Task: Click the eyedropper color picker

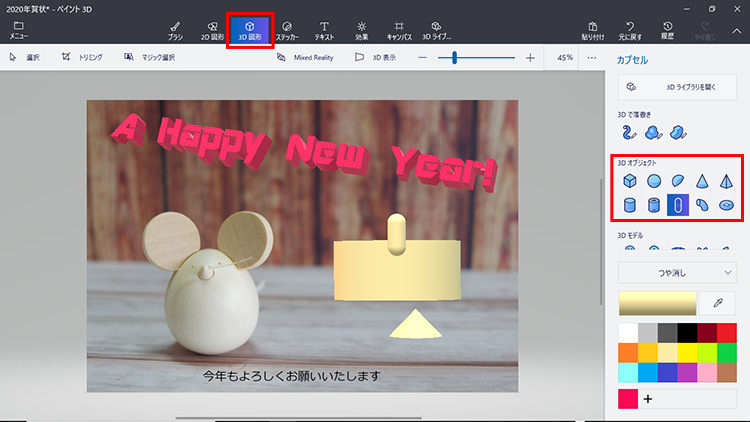Action: click(x=716, y=302)
